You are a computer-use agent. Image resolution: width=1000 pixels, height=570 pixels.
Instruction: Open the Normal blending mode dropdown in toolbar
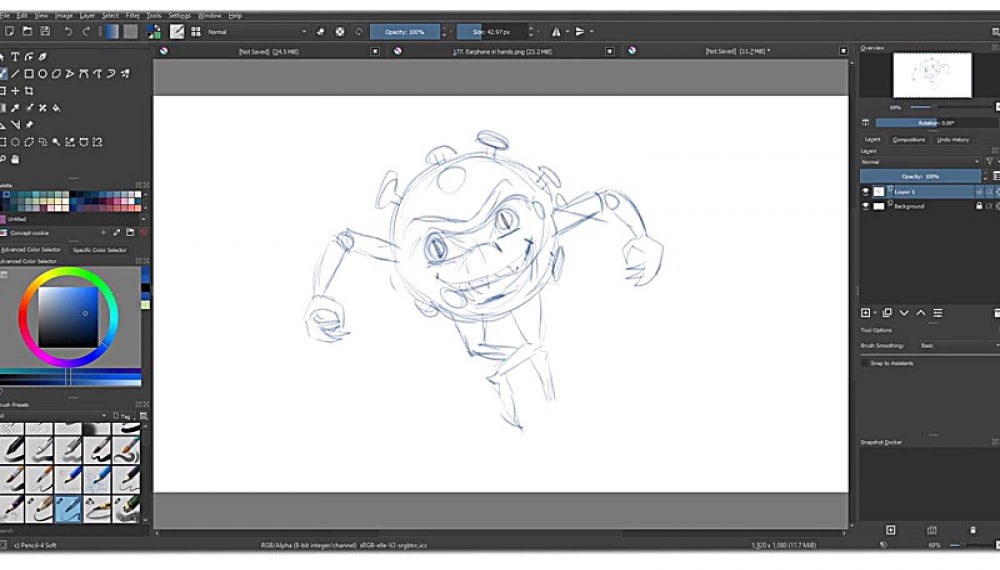click(x=252, y=32)
